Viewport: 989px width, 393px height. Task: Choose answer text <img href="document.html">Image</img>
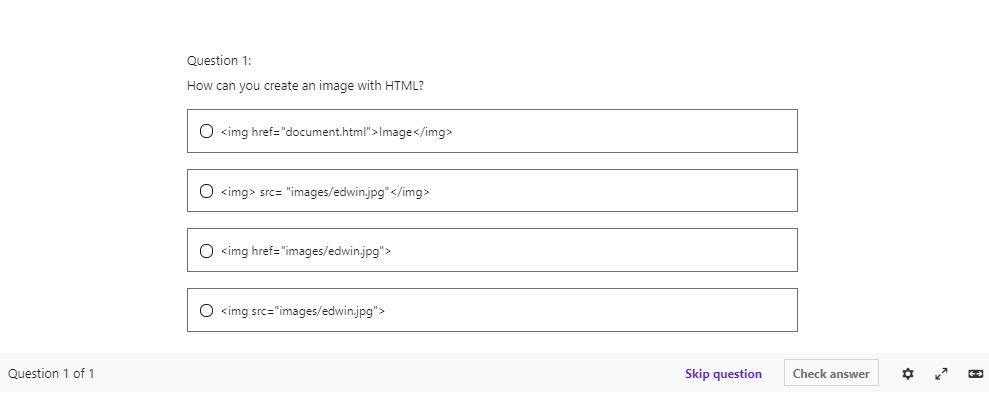(336, 132)
